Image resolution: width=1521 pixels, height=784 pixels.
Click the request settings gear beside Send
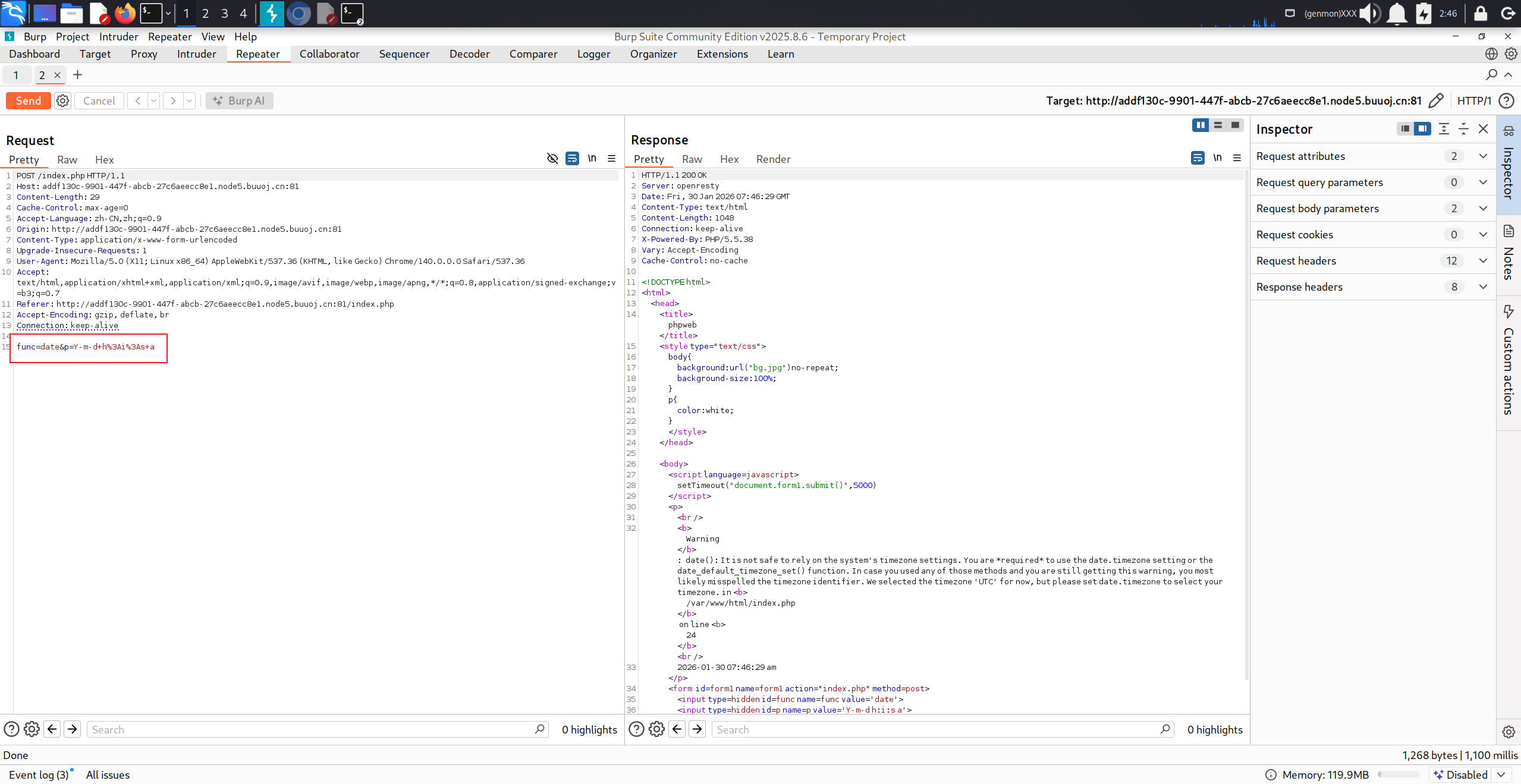(x=62, y=100)
